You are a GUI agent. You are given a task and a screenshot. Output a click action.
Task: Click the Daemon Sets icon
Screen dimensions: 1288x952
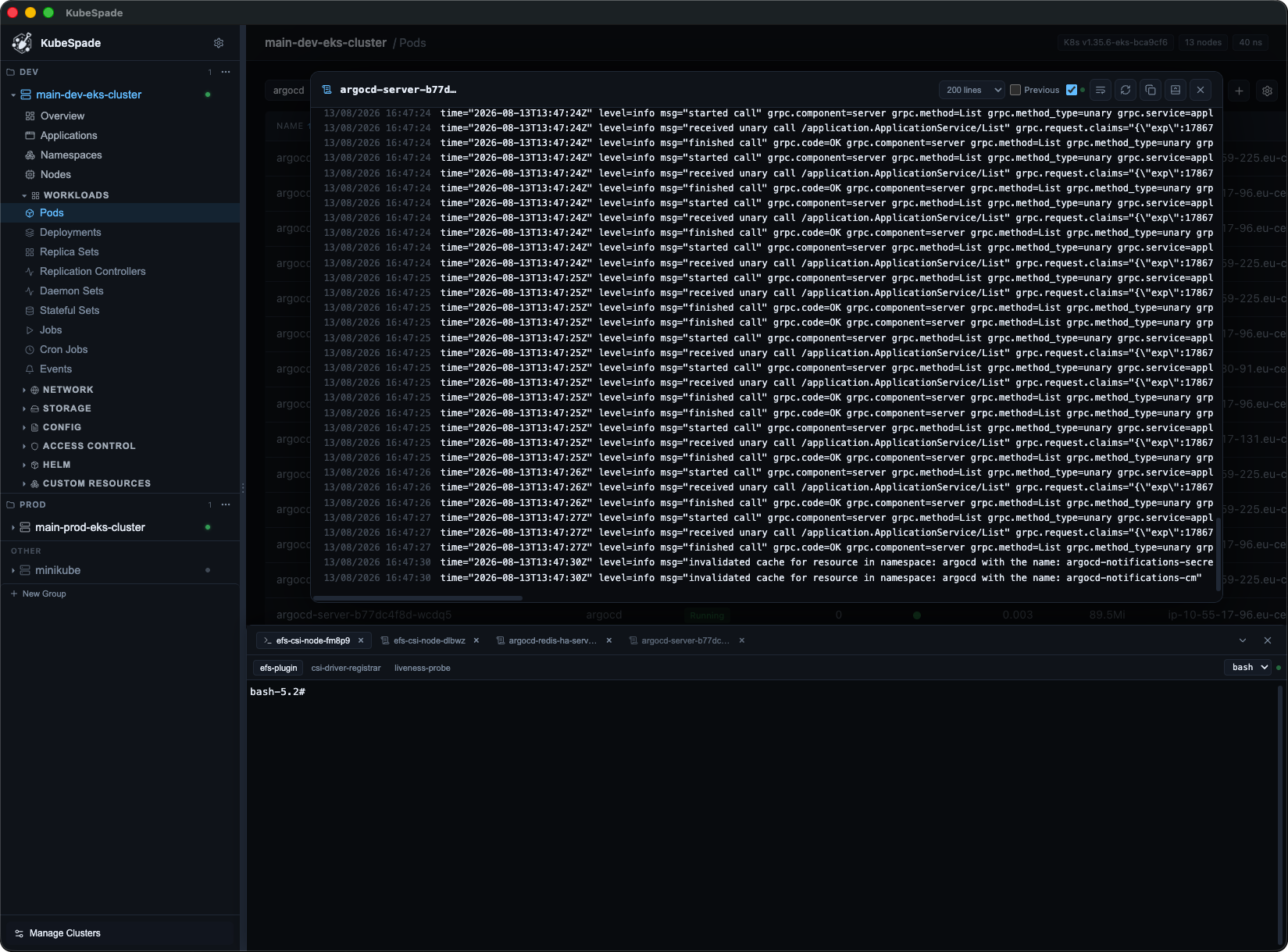point(30,291)
